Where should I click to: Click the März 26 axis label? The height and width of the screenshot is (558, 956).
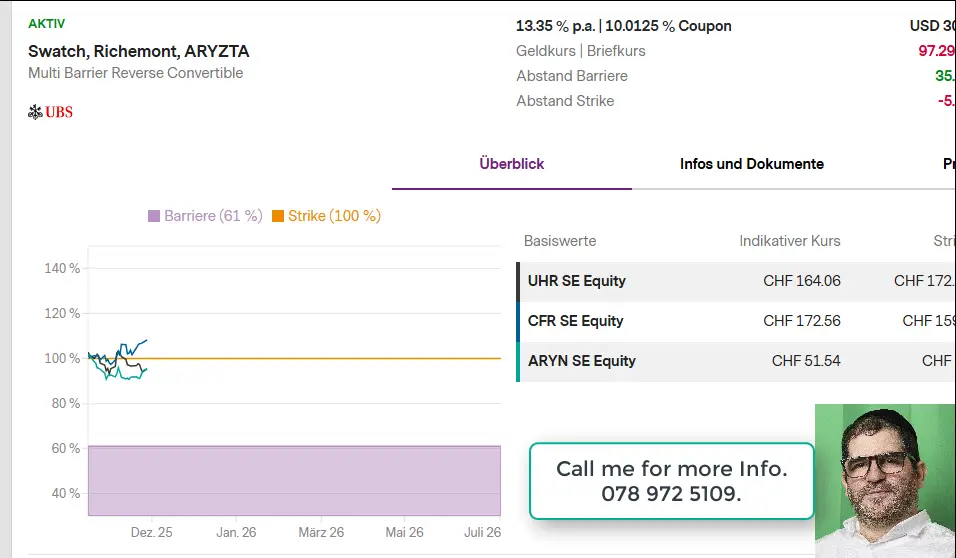point(321,532)
